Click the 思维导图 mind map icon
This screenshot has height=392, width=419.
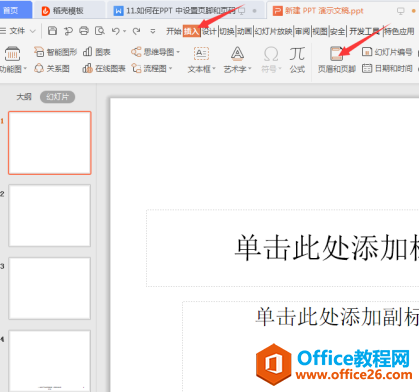(136, 52)
